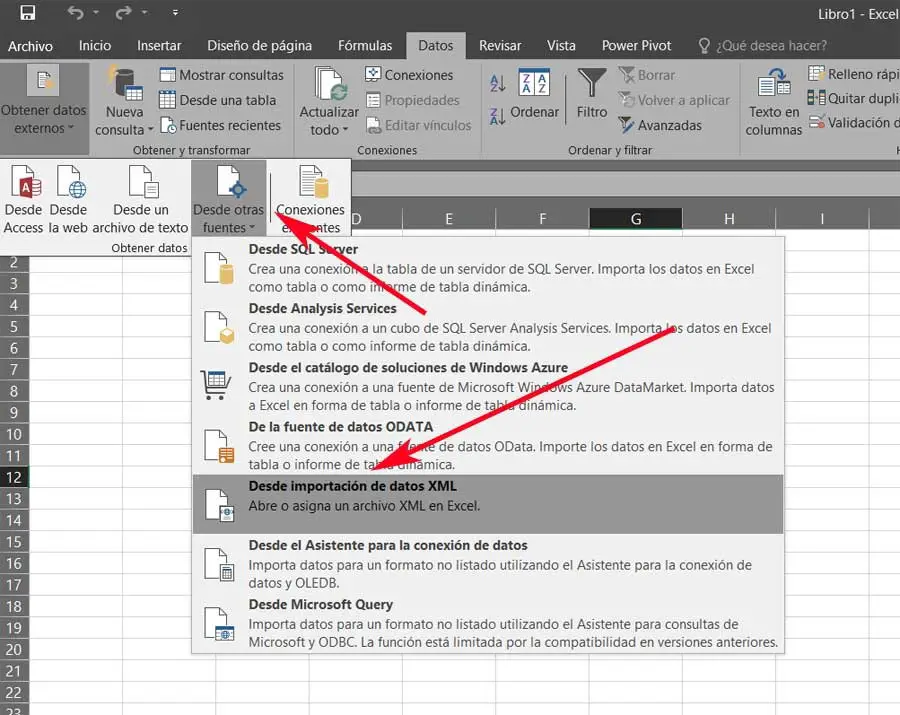The width and height of the screenshot is (900, 715).
Task: Select column E header
Action: 449,219
